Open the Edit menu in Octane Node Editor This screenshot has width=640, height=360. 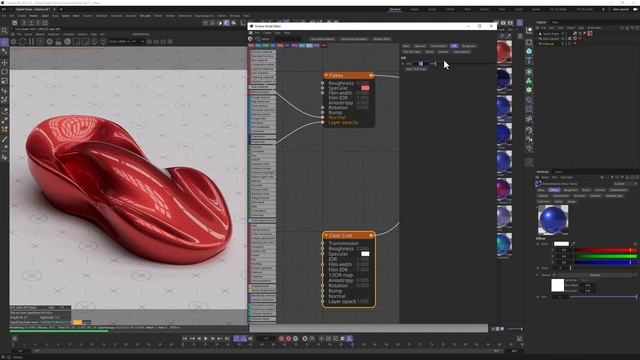tap(257, 33)
